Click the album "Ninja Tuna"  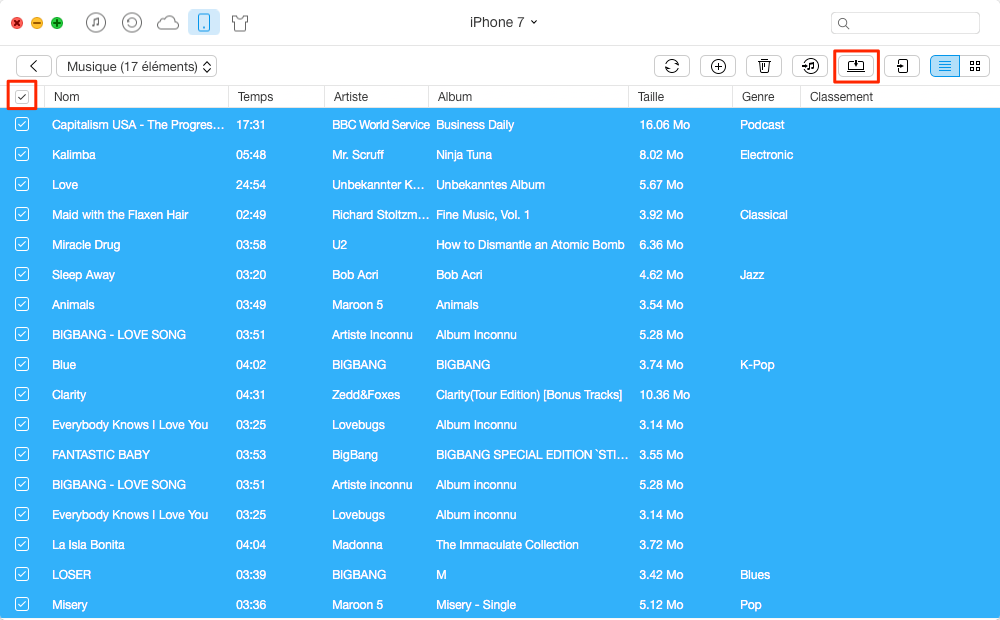pos(464,155)
